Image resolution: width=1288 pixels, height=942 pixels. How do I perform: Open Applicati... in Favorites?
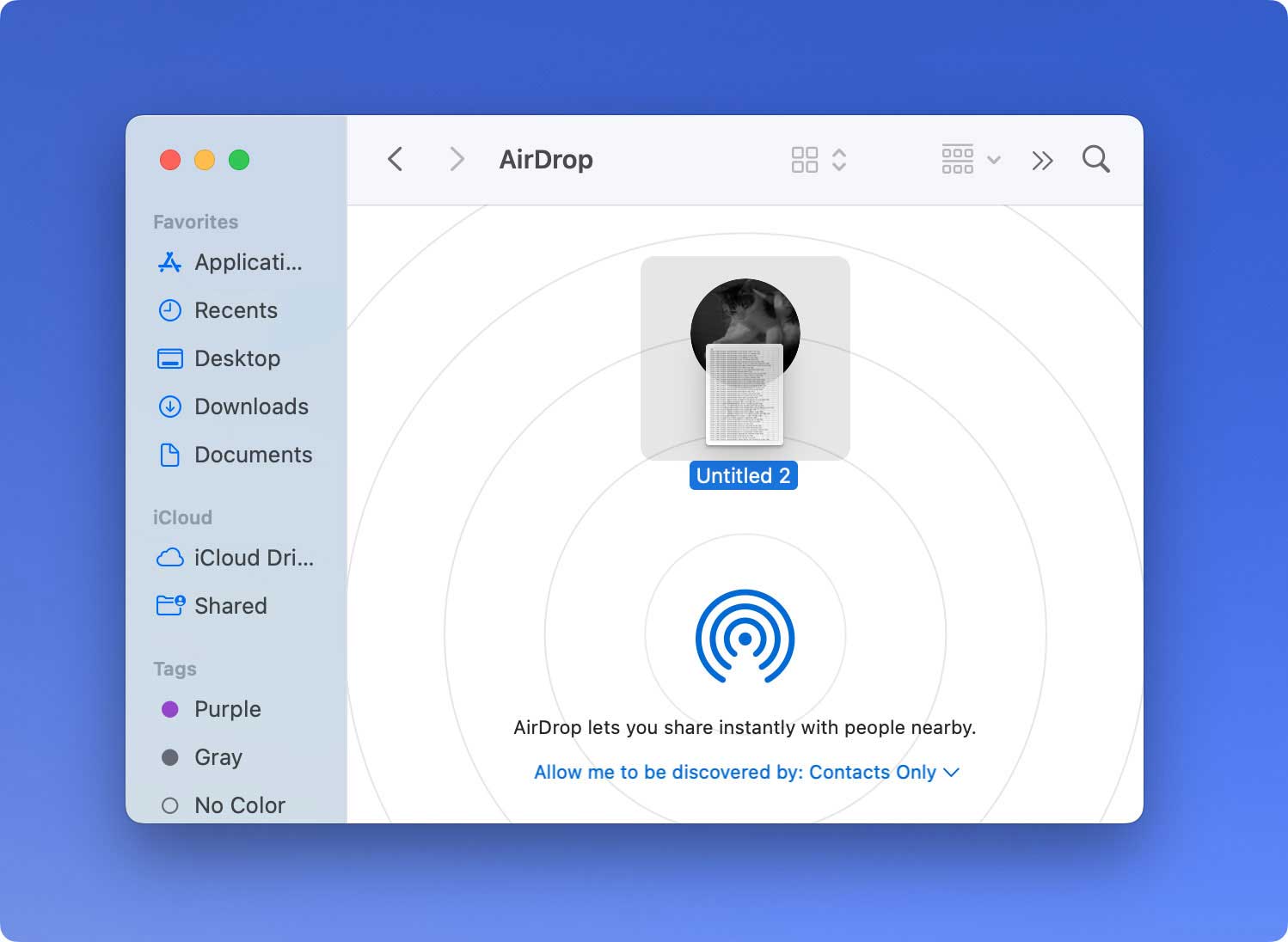tap(248, 262)
